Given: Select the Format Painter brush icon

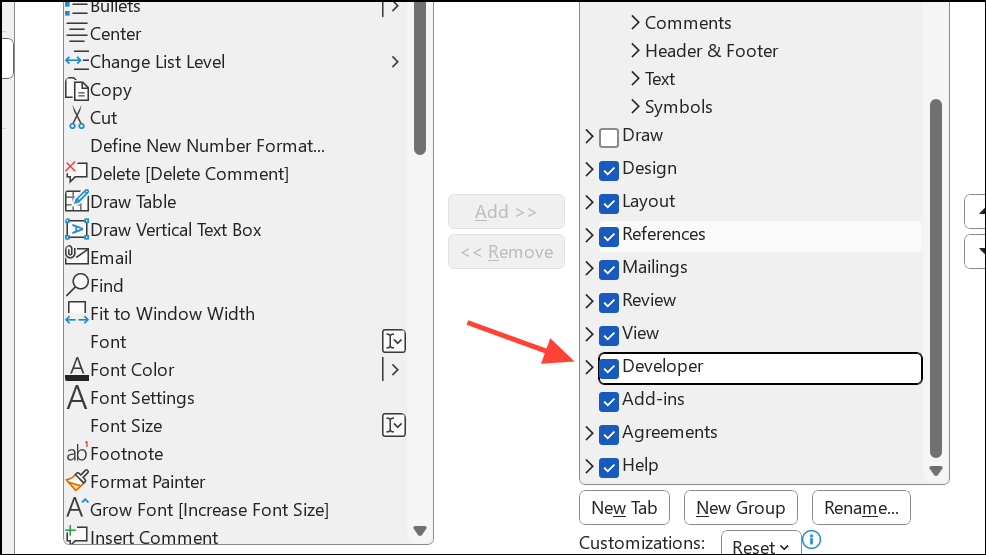Looking at the screenshot, I should pos(77,482).
